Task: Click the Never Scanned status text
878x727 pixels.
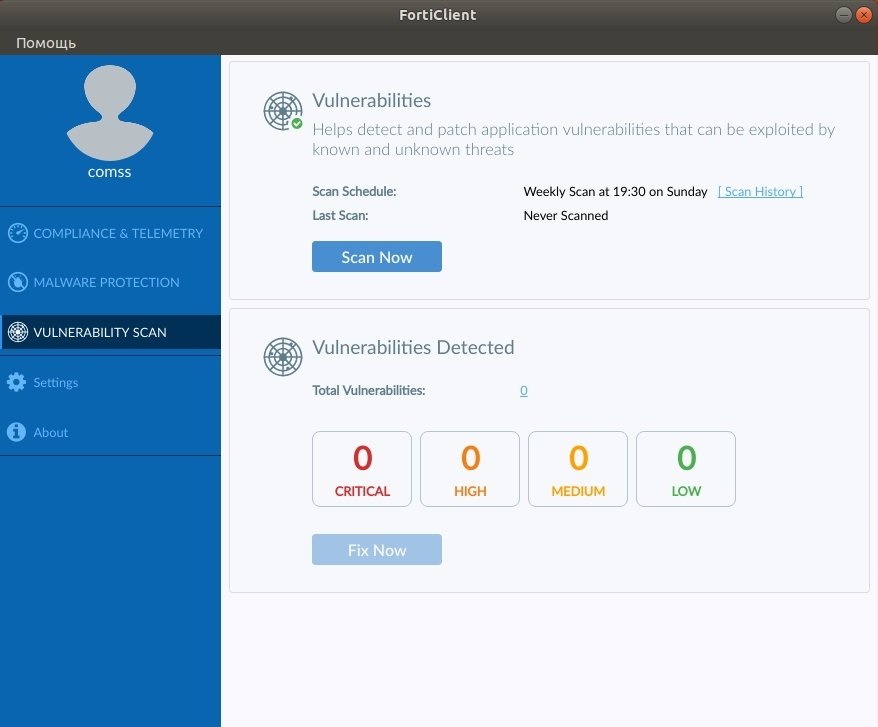Action: (566, 216)
